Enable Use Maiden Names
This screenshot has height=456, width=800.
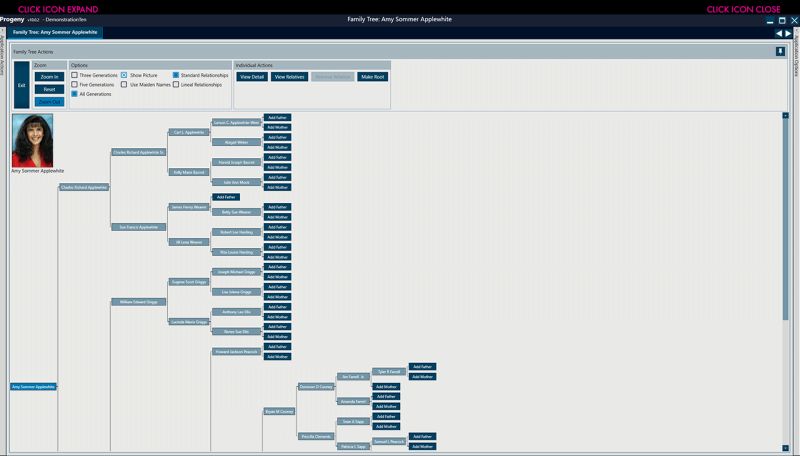[124, 84]
